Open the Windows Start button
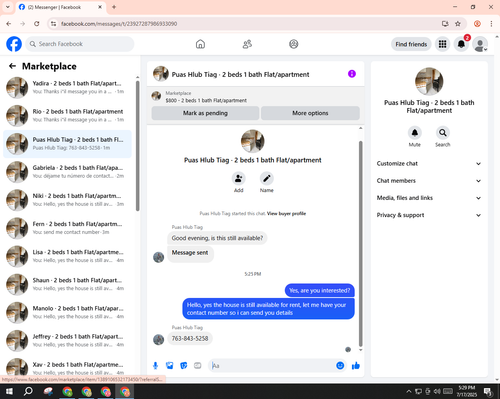Screen dimensions: 500x399 click(x=9, y=391)
